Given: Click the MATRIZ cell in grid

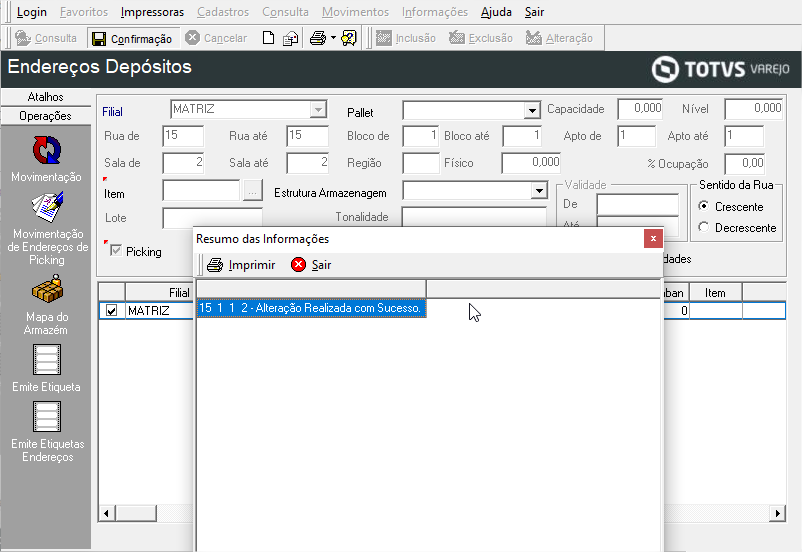Looking at the screenshot, I should coord(159,311).
